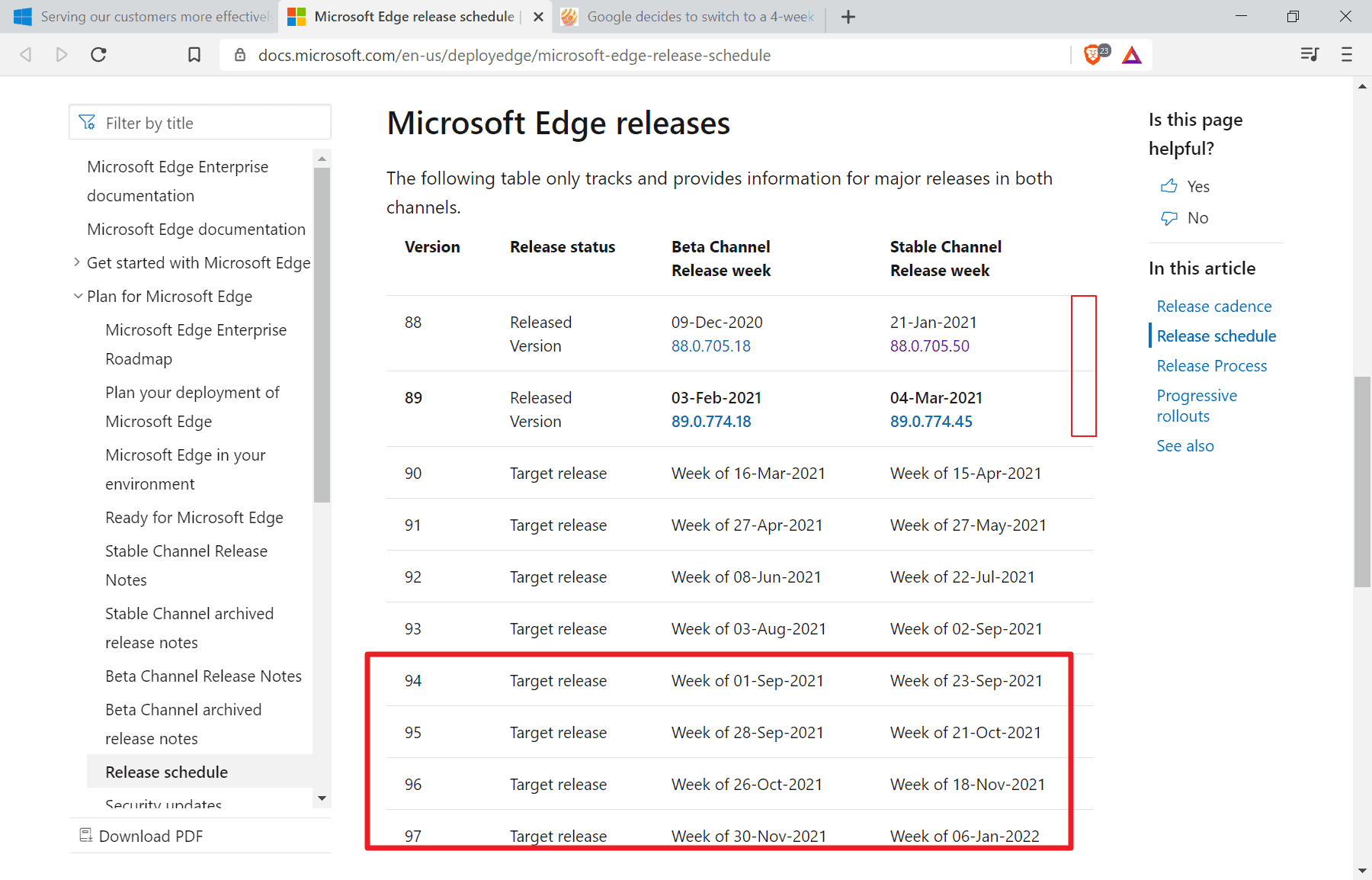The height and width of the screenshot is (880, 1372).
Task: Open Ready for Microsoft Edge
Action: [x=194, y=518]
